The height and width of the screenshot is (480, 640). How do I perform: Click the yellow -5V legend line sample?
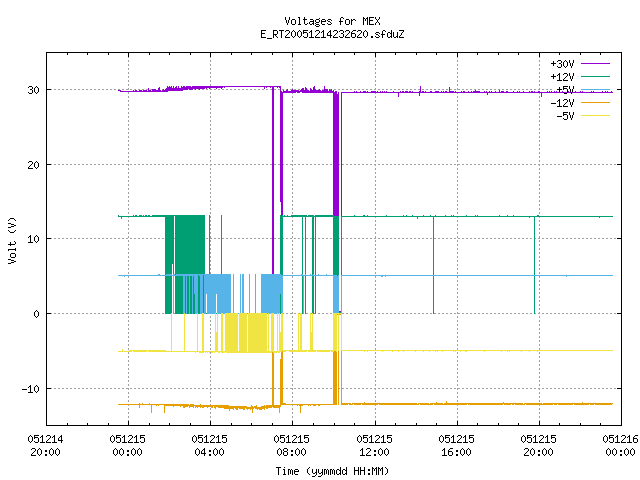595,116
